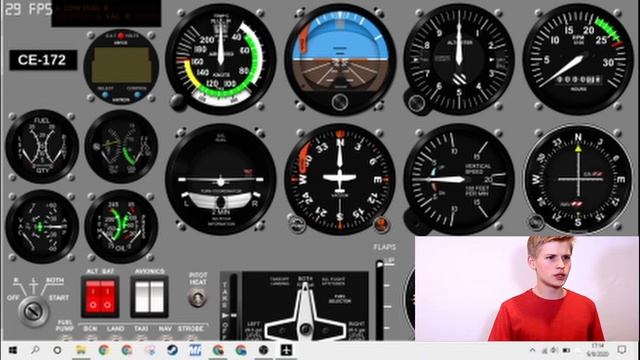Screen dimensions: 640x360
Task: Toggle the left white AVIONICS switch
Action: coord(142,297)
